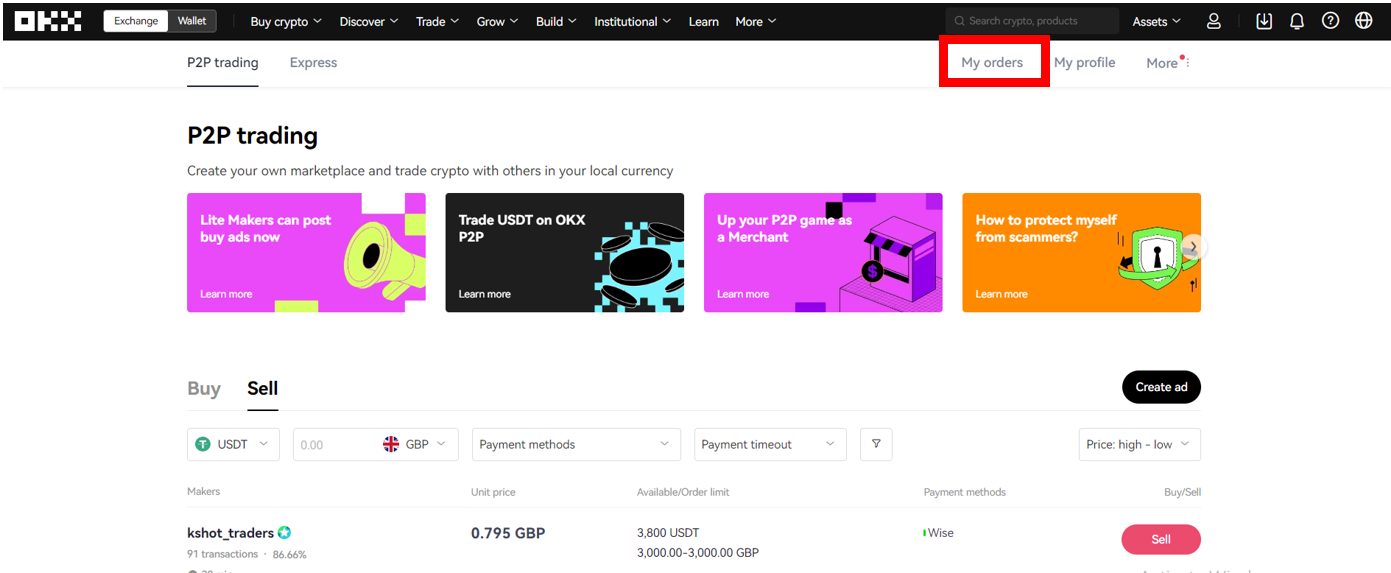Open the Assets dropdown
The width and height of the screenshot is (1391, 573).
click(1157, 21)
